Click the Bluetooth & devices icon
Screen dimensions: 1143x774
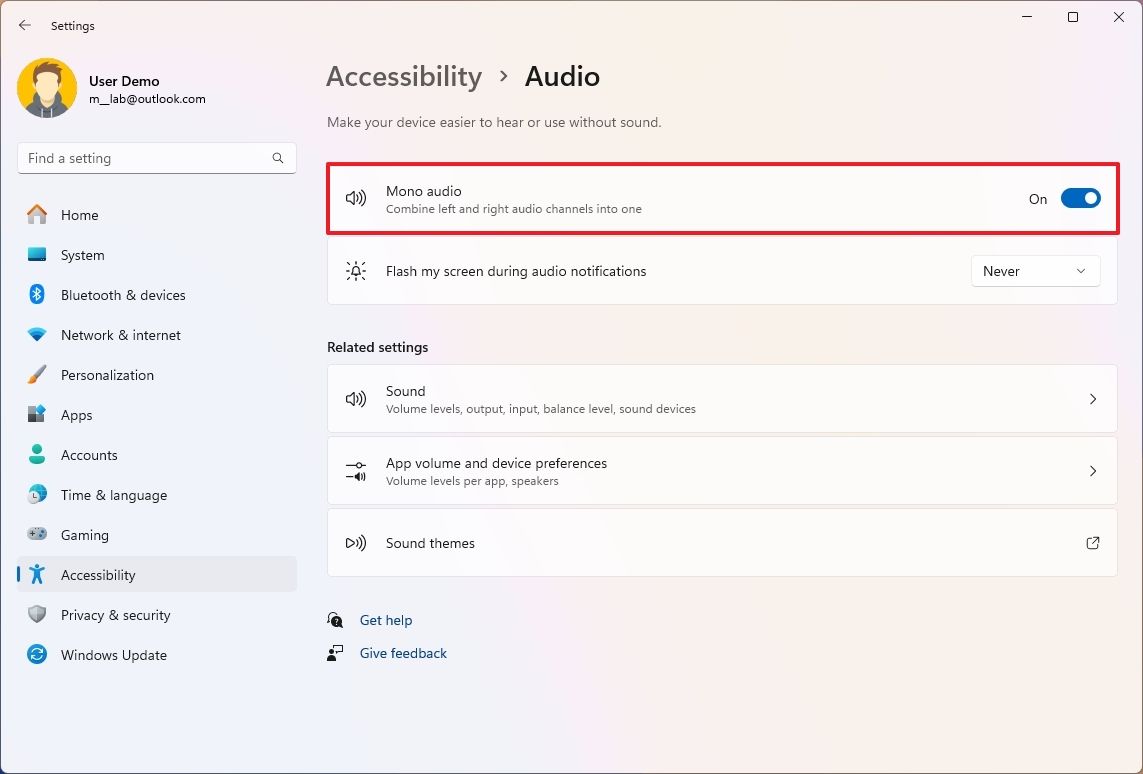click(36, 294)
